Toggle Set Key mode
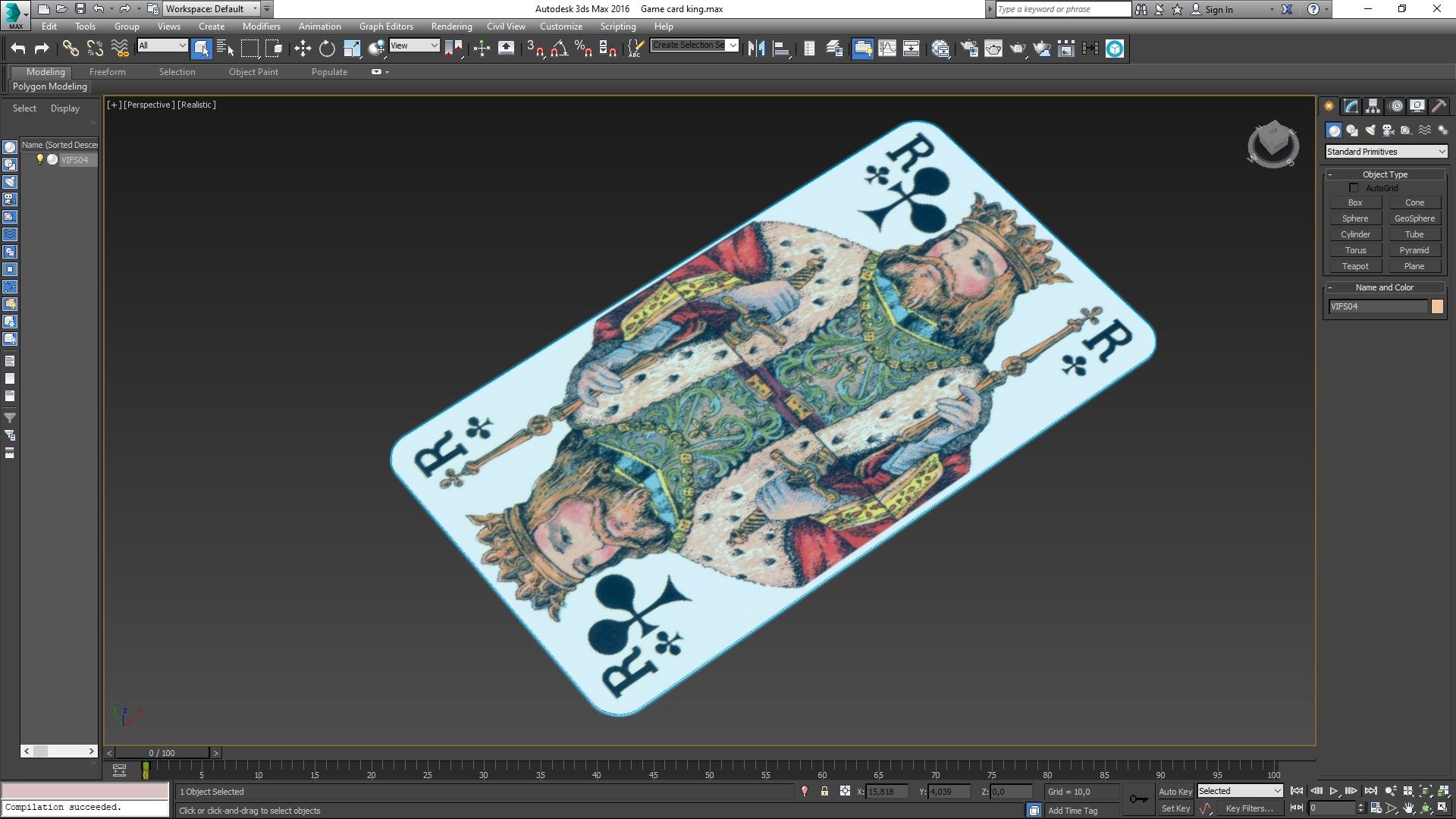This screenshot has width=1456, height=819. [x=1175, y=808]
